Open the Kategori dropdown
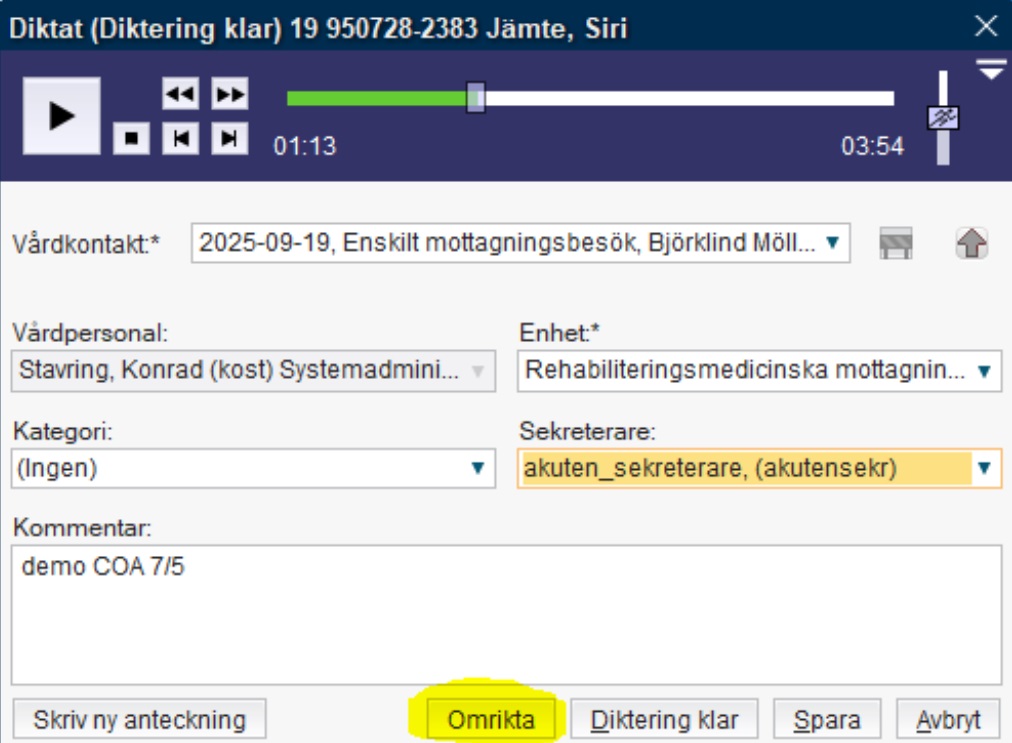 478,468
